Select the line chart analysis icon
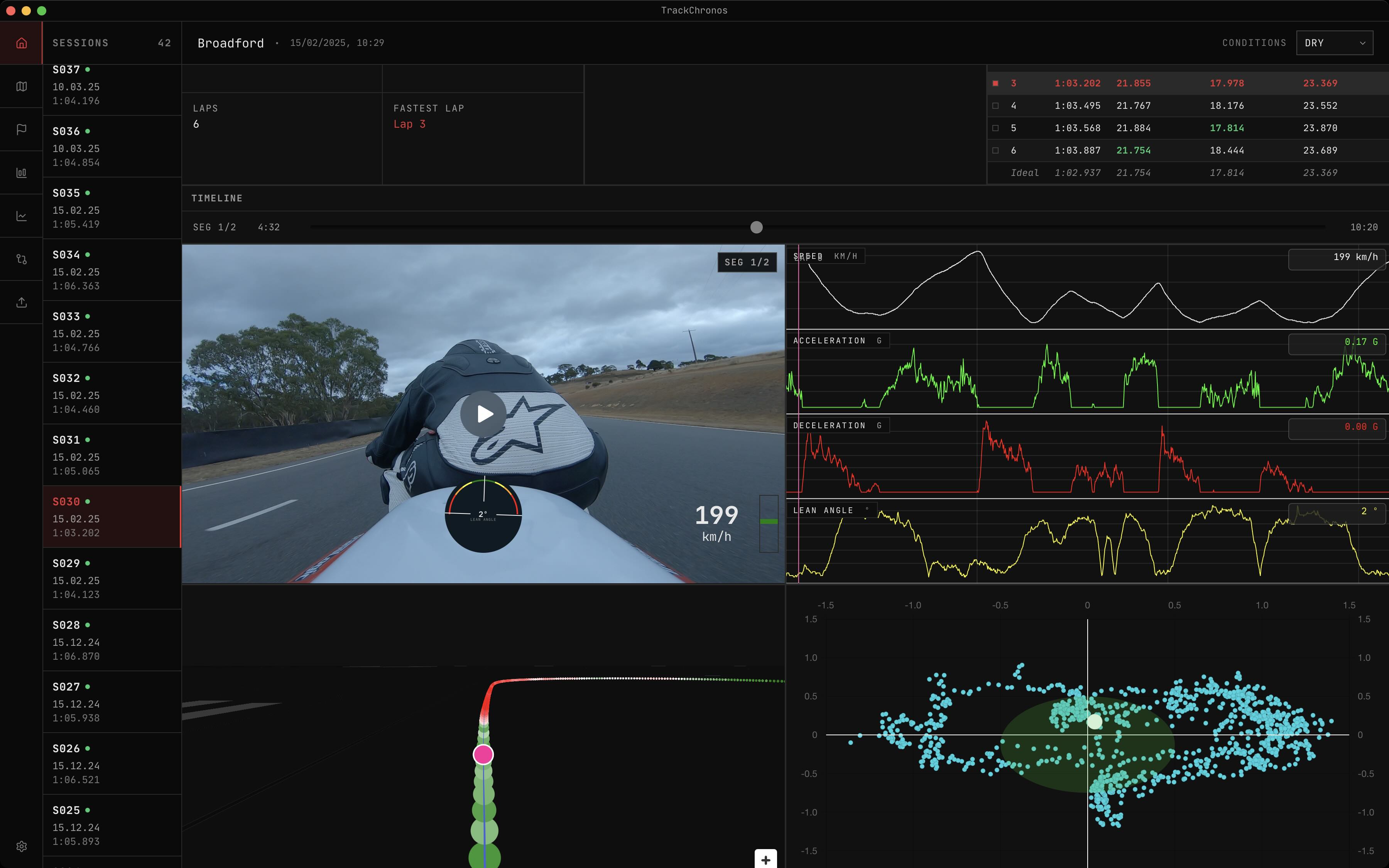The height and width of the screenshot is (868, 1389). tap(21, 215)
